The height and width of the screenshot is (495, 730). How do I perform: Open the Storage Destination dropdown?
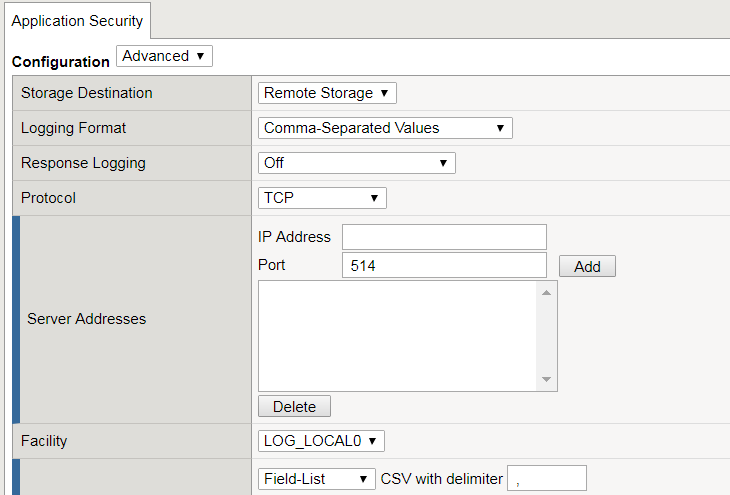click(327, 93)
